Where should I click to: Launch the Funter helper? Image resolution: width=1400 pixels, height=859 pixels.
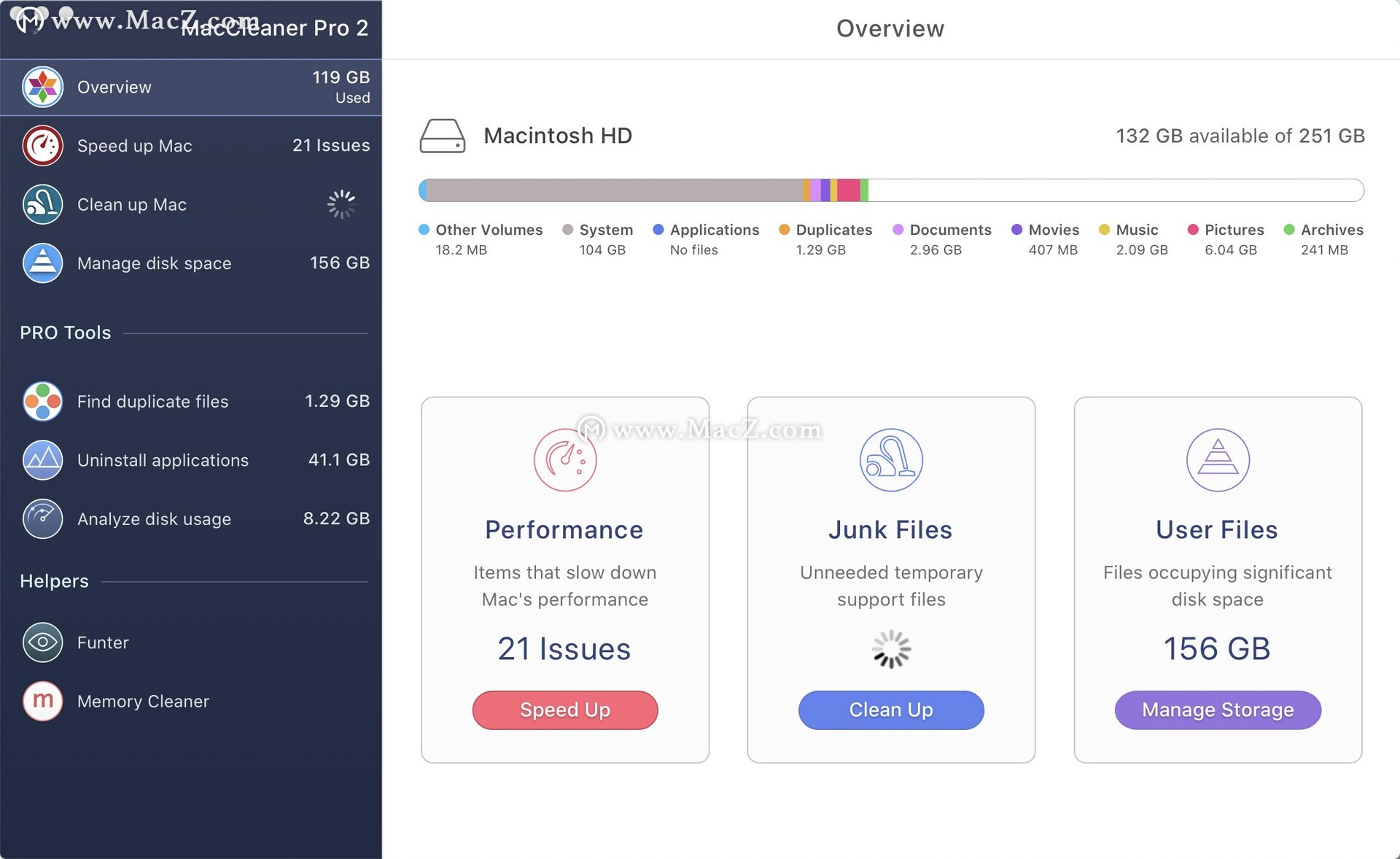190,642
